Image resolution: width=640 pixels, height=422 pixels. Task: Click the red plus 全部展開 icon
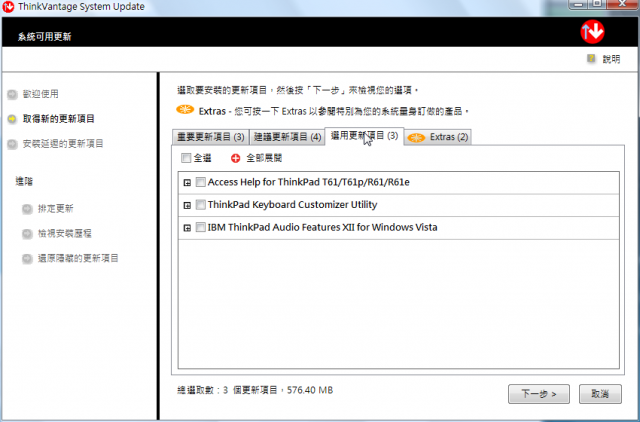(236, 158)
